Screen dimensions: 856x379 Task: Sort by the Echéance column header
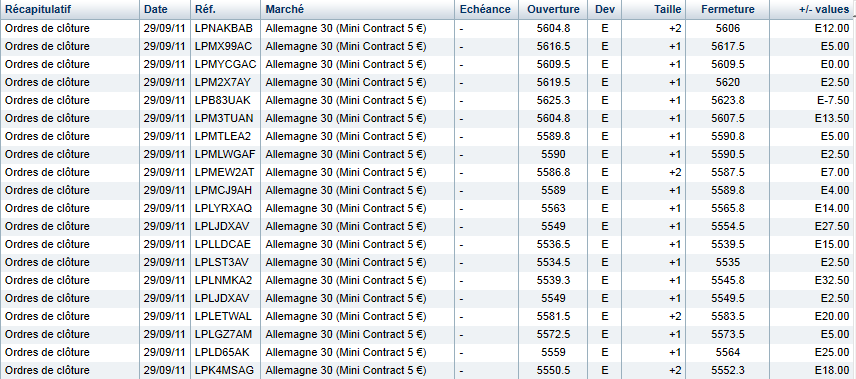coord(486,9)
